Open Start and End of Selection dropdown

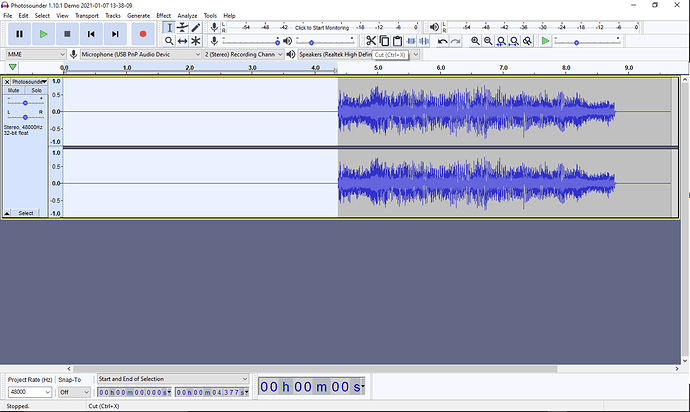[173, 379]
